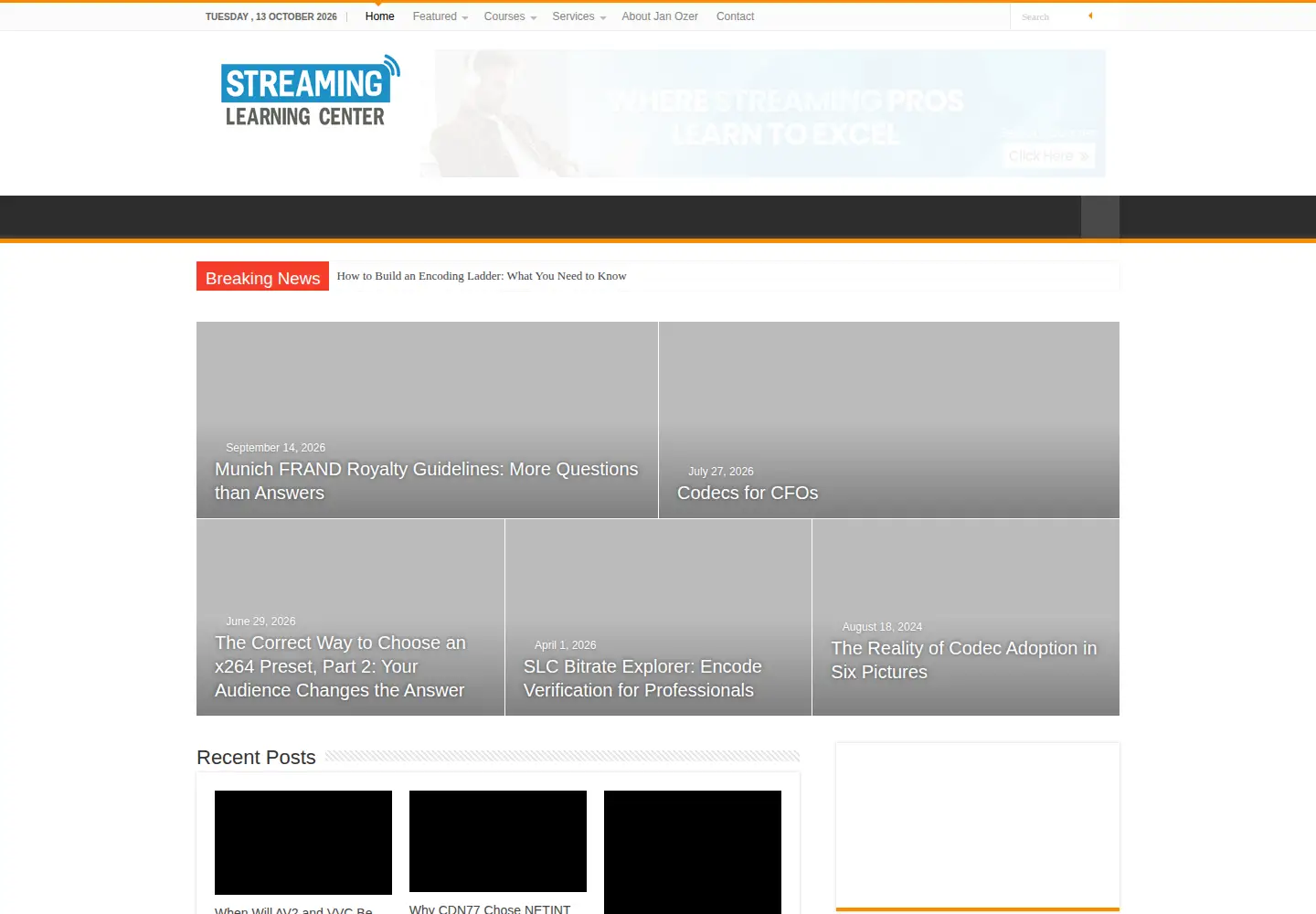Click the date July 27, 2026
This screenshot has width=1316, height=914.
tap(721, 472)
